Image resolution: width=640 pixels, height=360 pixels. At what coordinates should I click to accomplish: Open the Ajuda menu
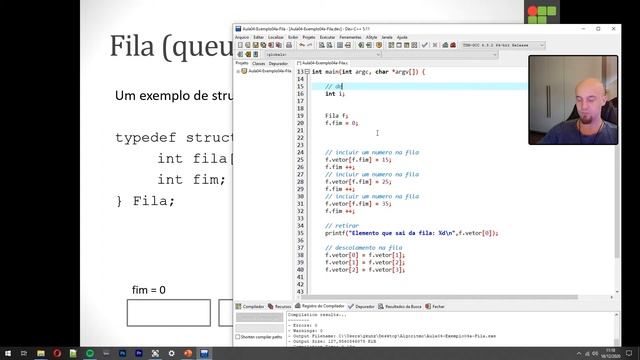pos(402,37)
